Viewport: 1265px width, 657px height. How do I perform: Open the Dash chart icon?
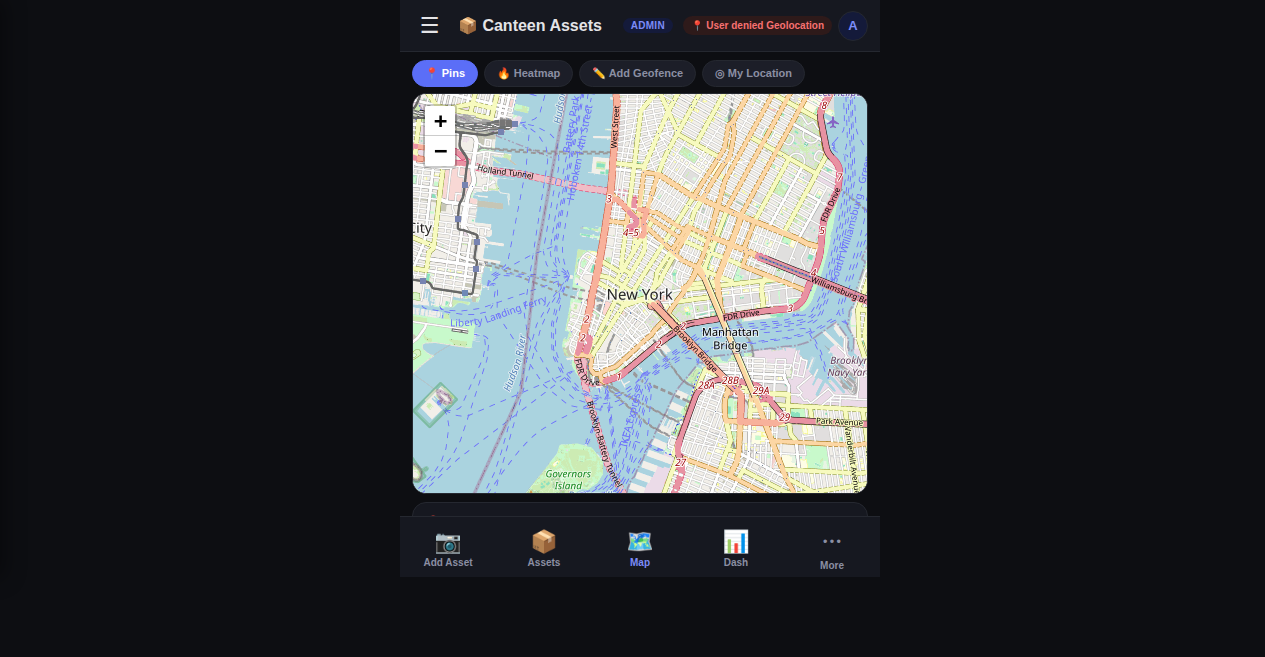(x=736, y=542)
